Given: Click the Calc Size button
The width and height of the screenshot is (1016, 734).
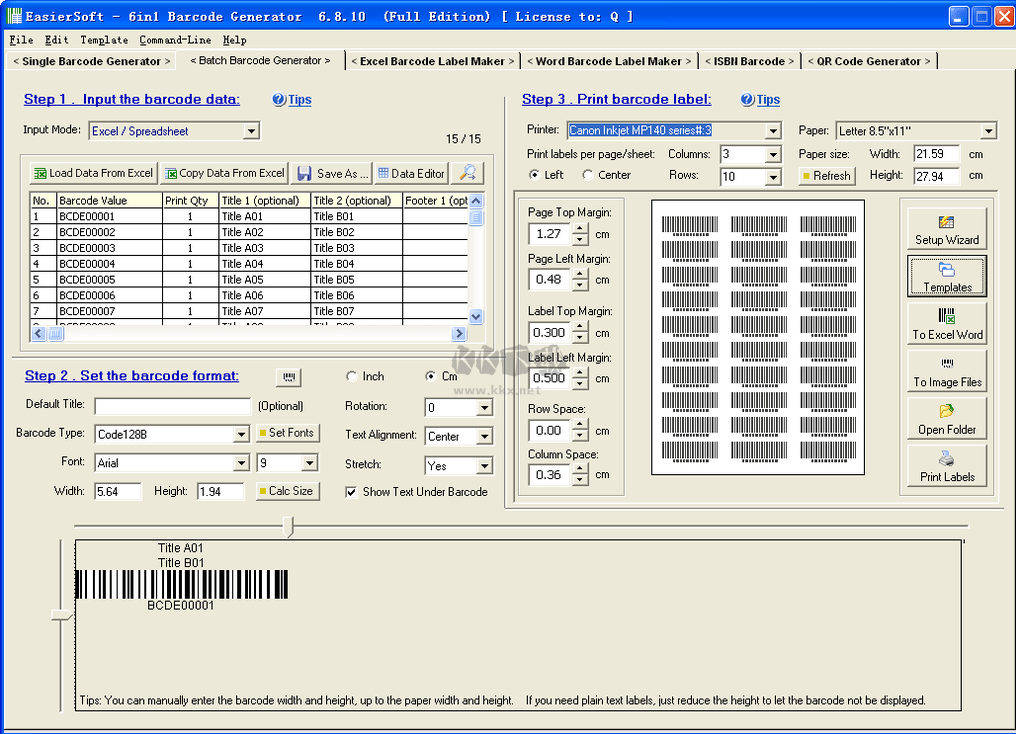Looking at the screenshot, I should 285,491.
